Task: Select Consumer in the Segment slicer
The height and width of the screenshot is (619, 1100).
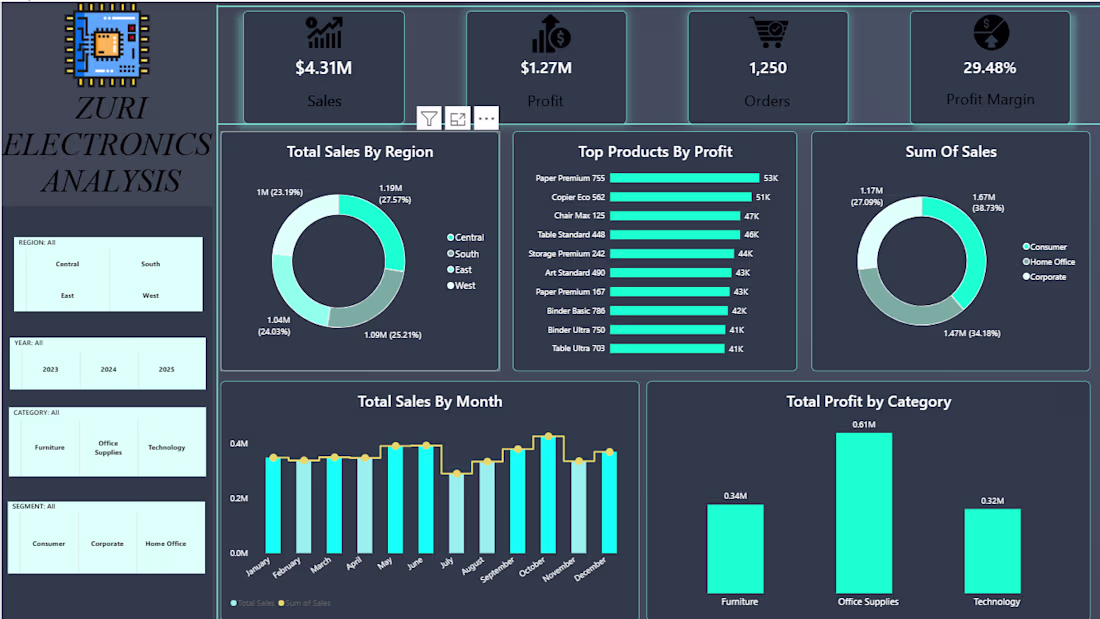Action: point(48,543)
